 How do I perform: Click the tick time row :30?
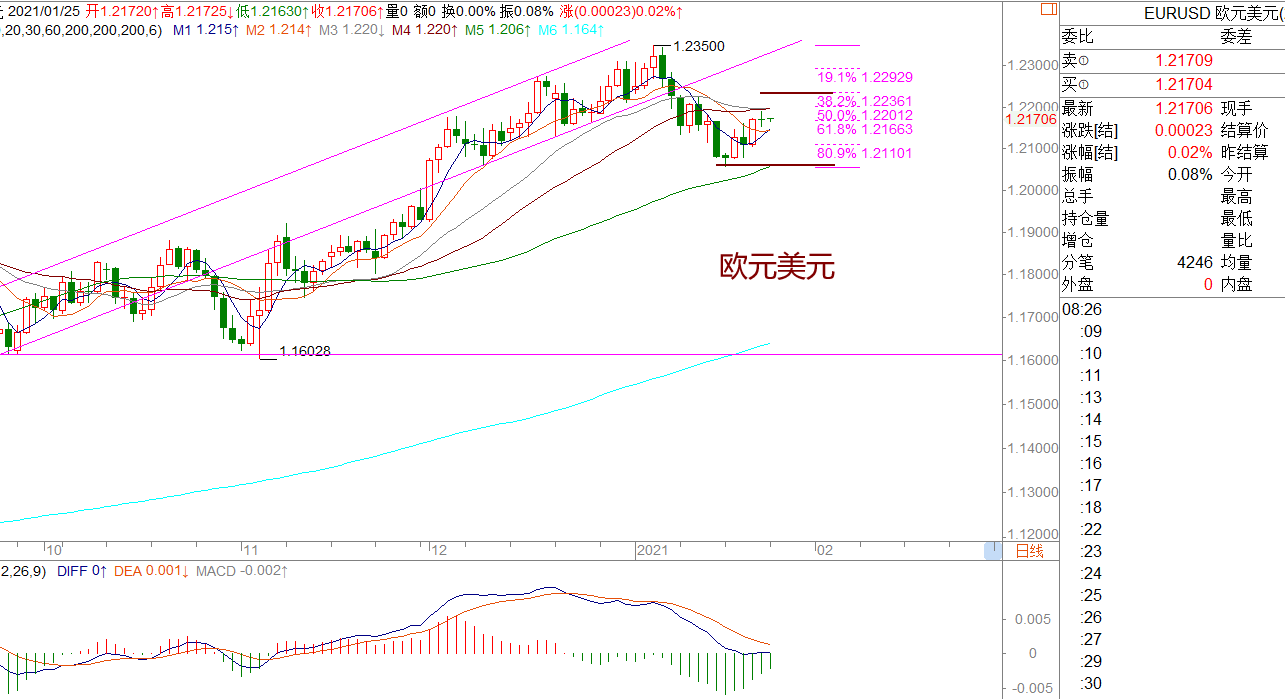tap(1091, 684)
